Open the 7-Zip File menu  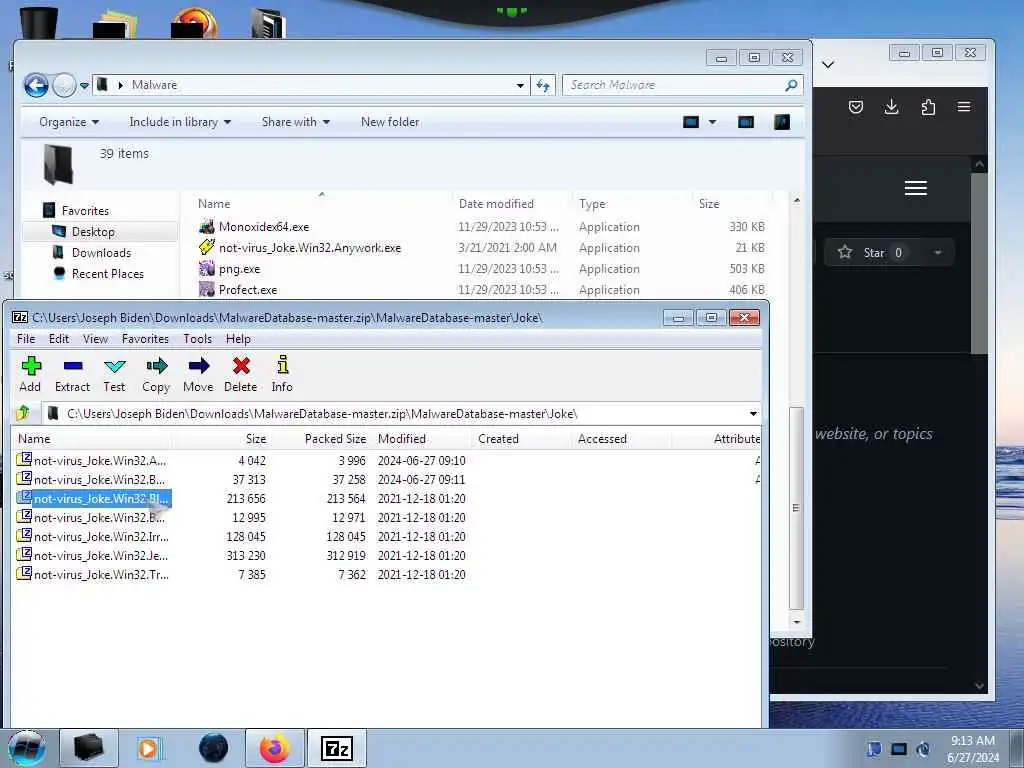[x=26, y=339]
